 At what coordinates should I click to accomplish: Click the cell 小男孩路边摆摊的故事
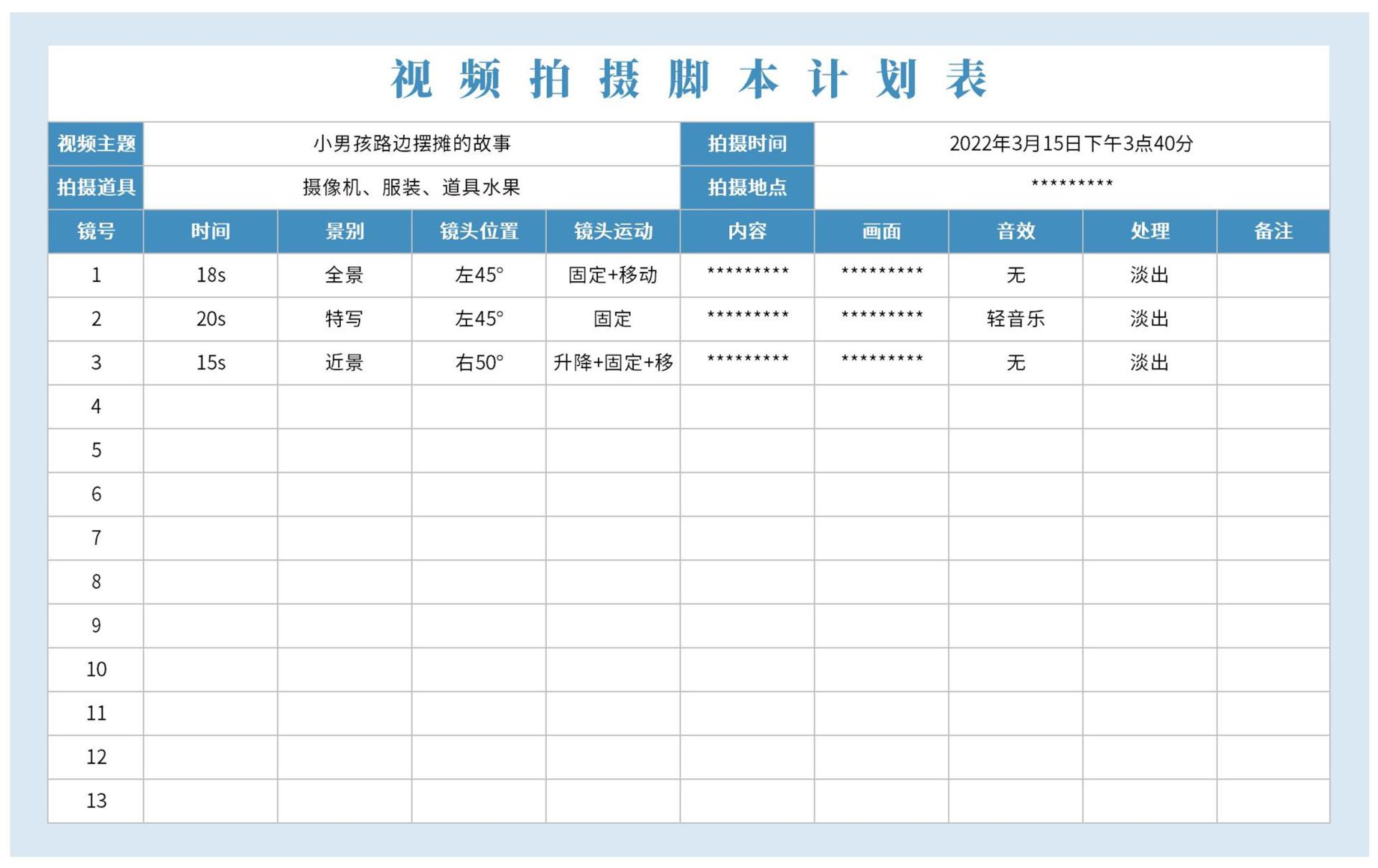tap(412, 144)
